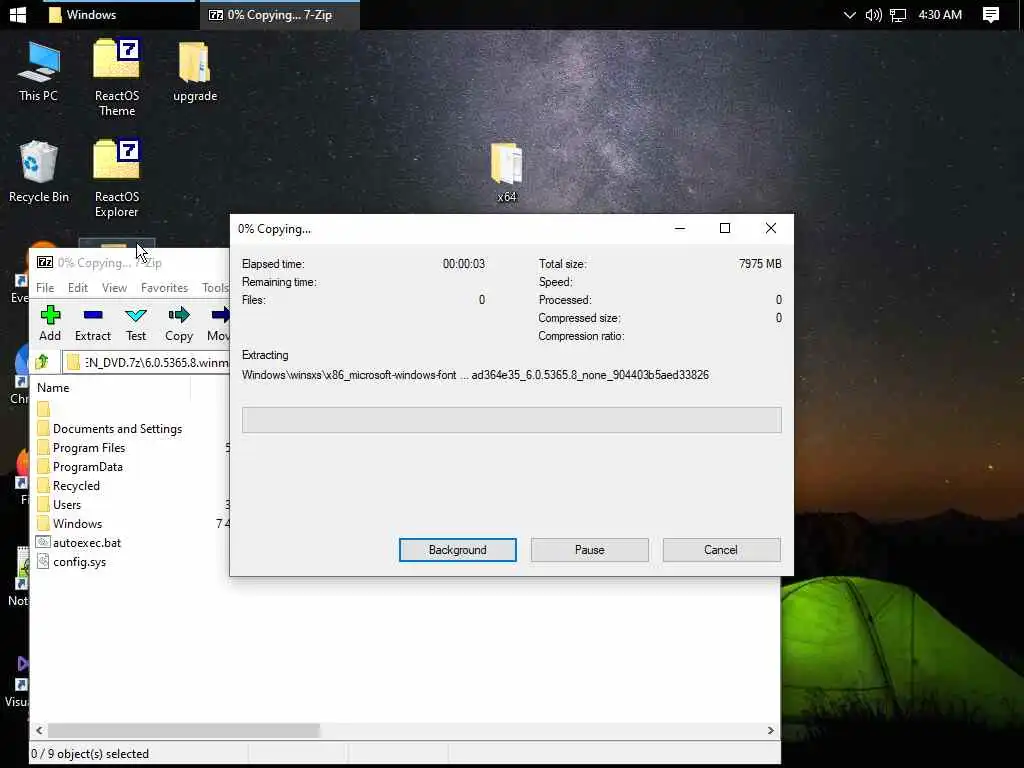Cancel the copying operation

[x=721, y=550]
